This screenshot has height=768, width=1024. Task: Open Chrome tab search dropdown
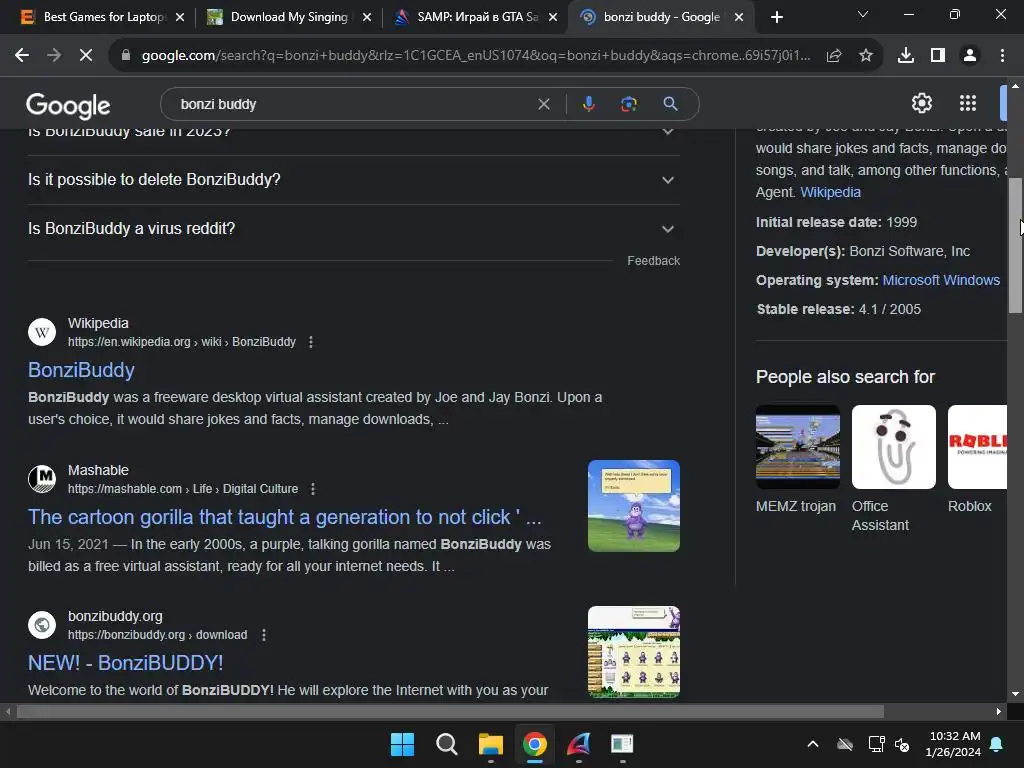pyautogui.click(x=863, y=15)
